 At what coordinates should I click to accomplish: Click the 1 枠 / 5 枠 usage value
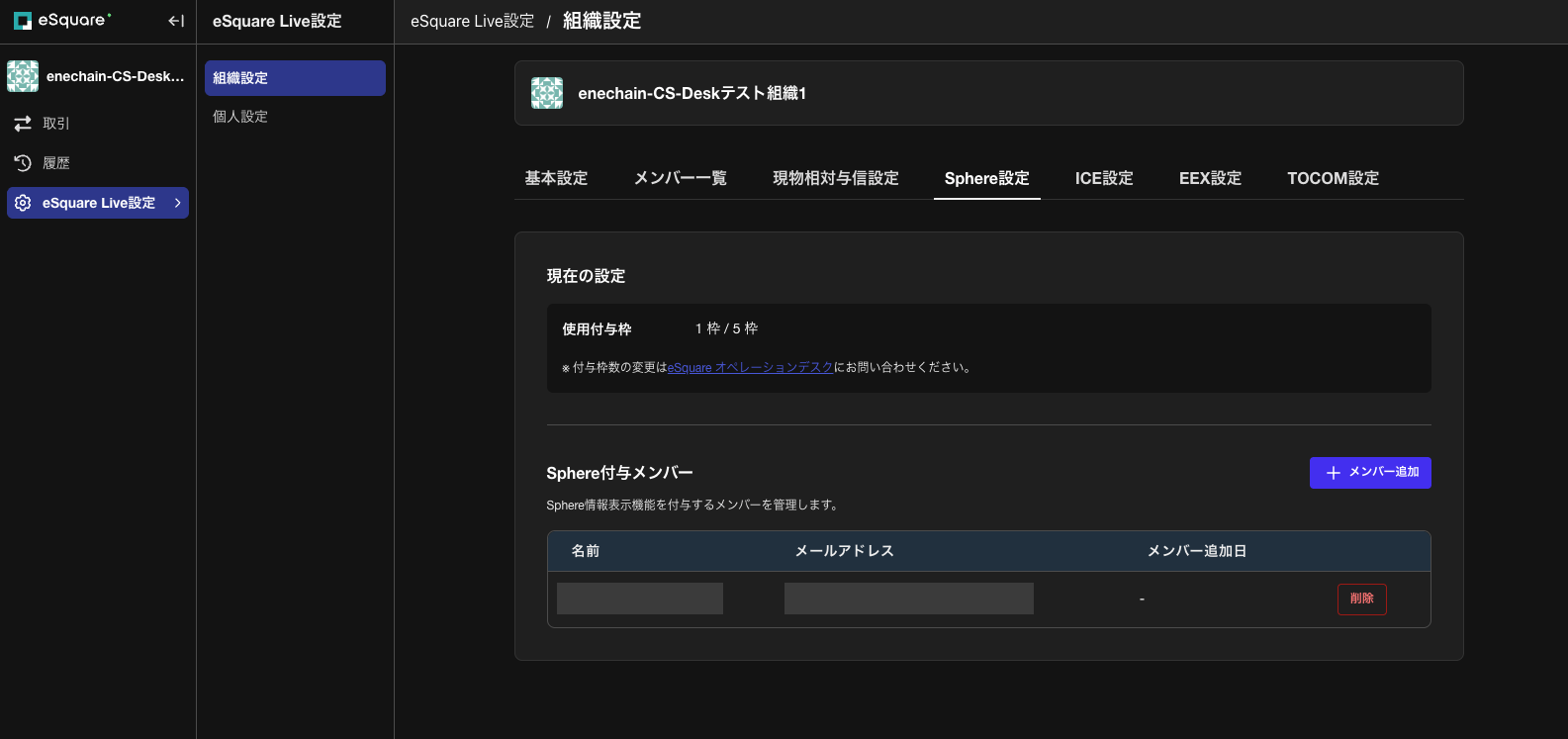726,328
